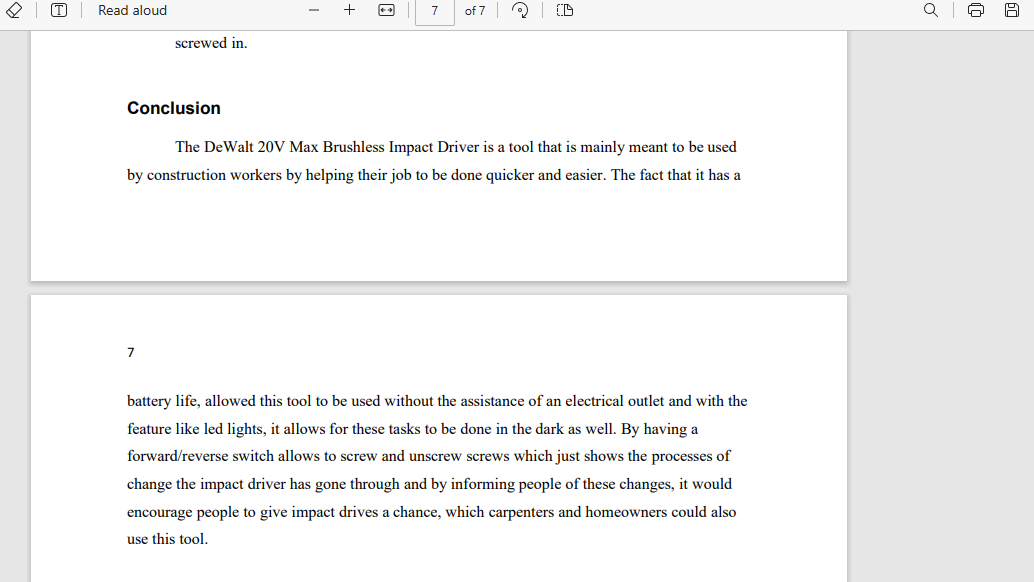Switch page view layout icon
1034x582 pixels.
[565, 10]
